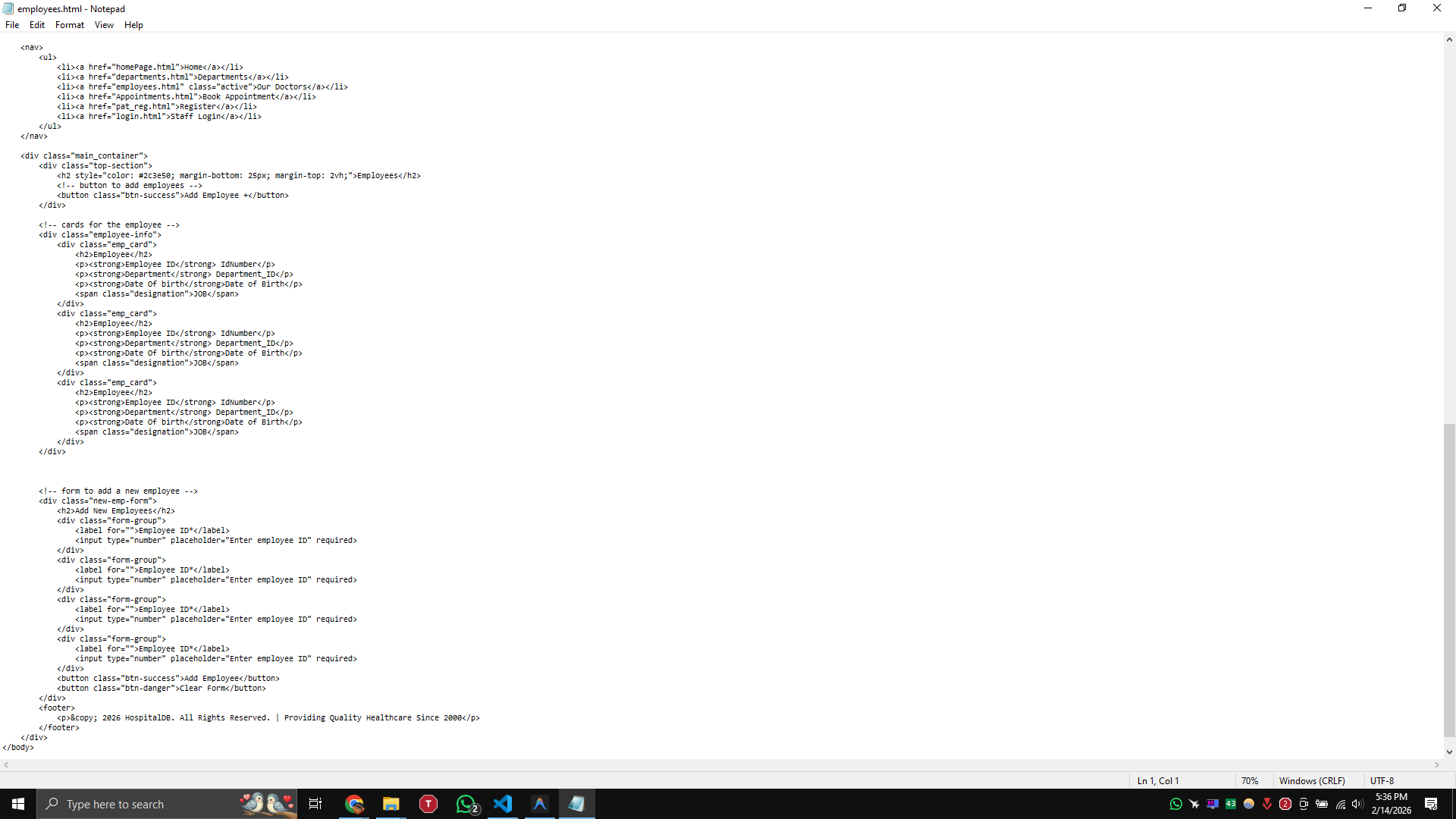Click the vertical scrollbar down arrow
The image size is (1456, 819).
(x=1449, y=752)
